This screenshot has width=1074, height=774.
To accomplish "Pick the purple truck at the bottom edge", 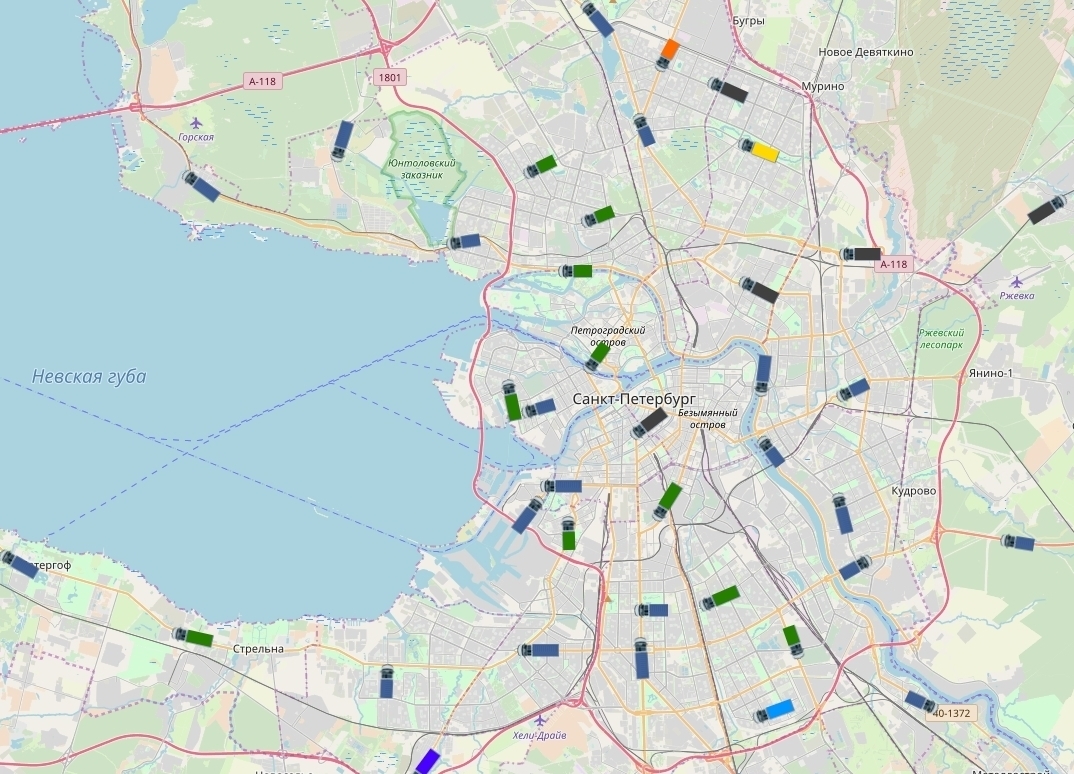I will pos(426,762).
